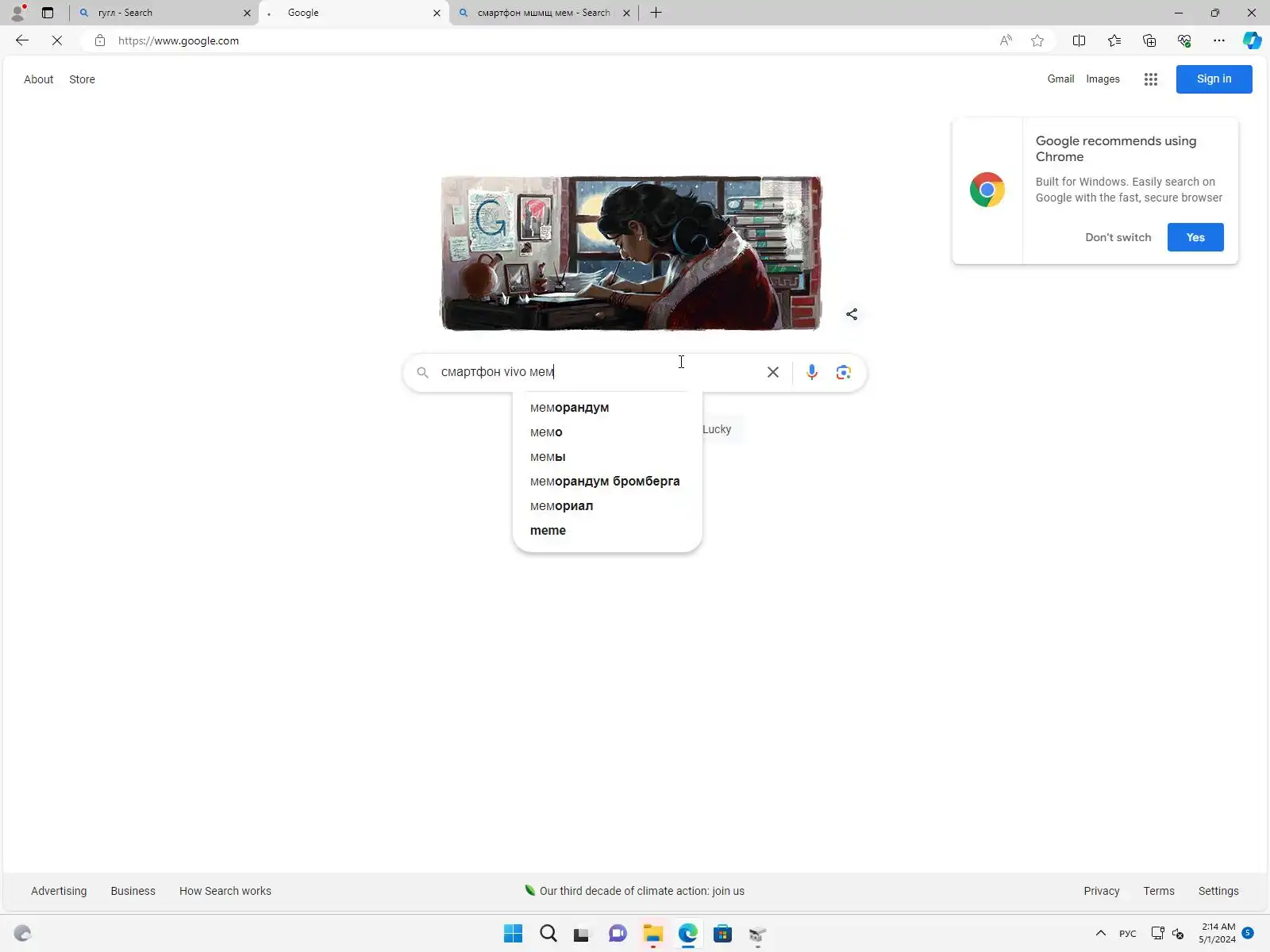This screenshot has height=952, width=1270.
Task: Close the Google tab
Action: (437, 13)
